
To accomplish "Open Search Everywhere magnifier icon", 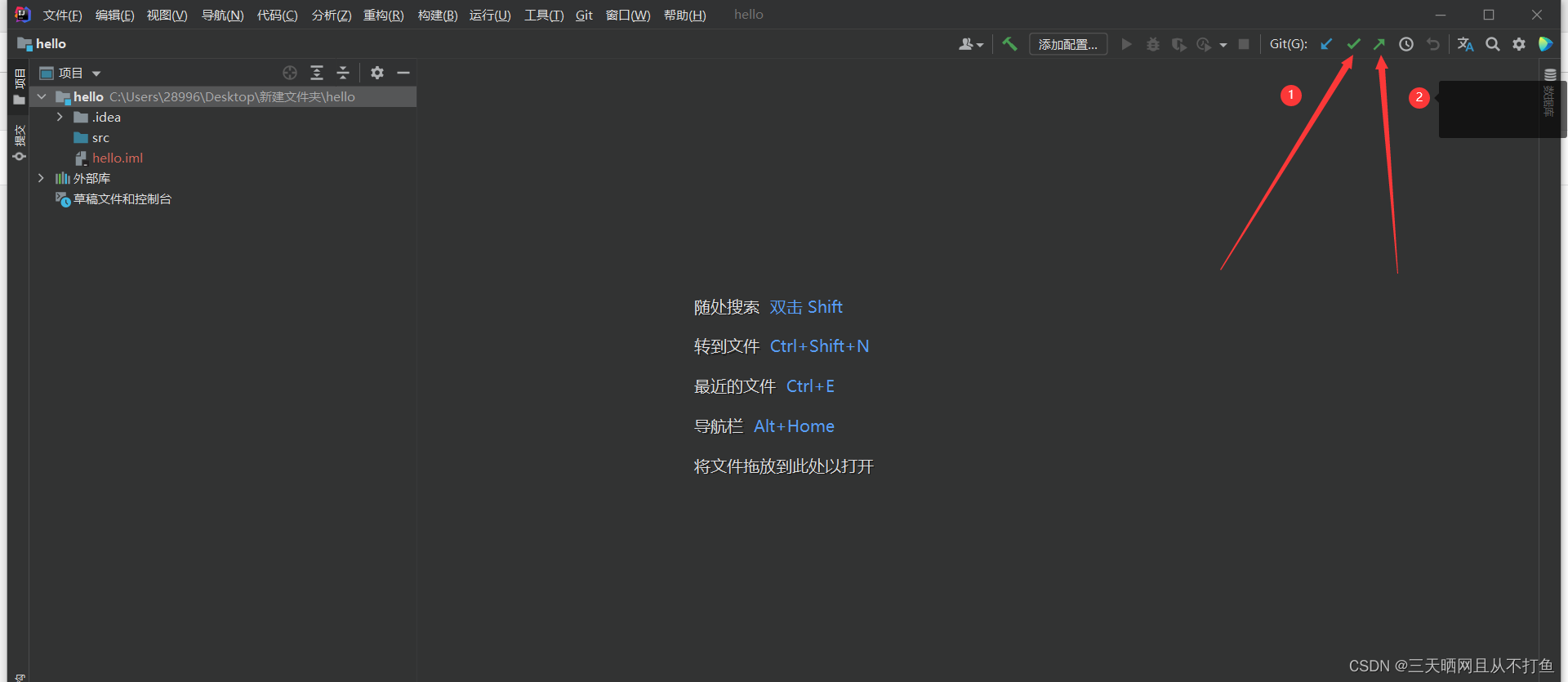I will click(x=1493, y=44).
